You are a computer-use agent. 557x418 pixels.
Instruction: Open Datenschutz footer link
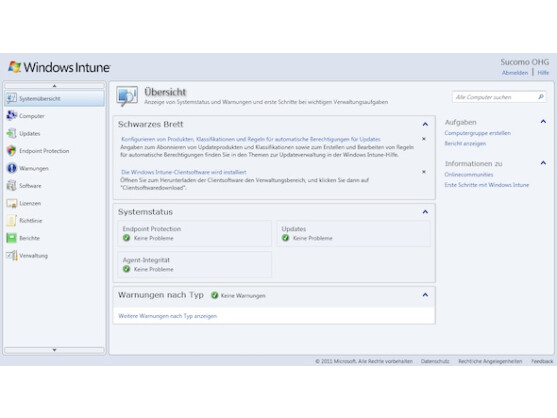[x=435, y=361]
